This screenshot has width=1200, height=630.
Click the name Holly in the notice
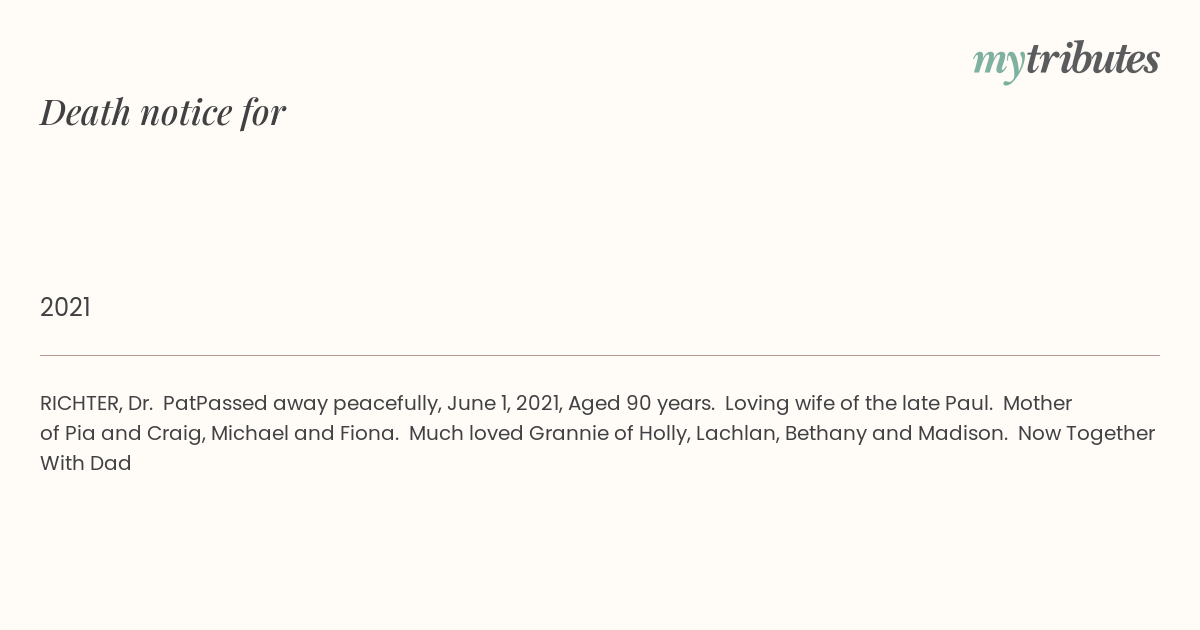[663, 434]
